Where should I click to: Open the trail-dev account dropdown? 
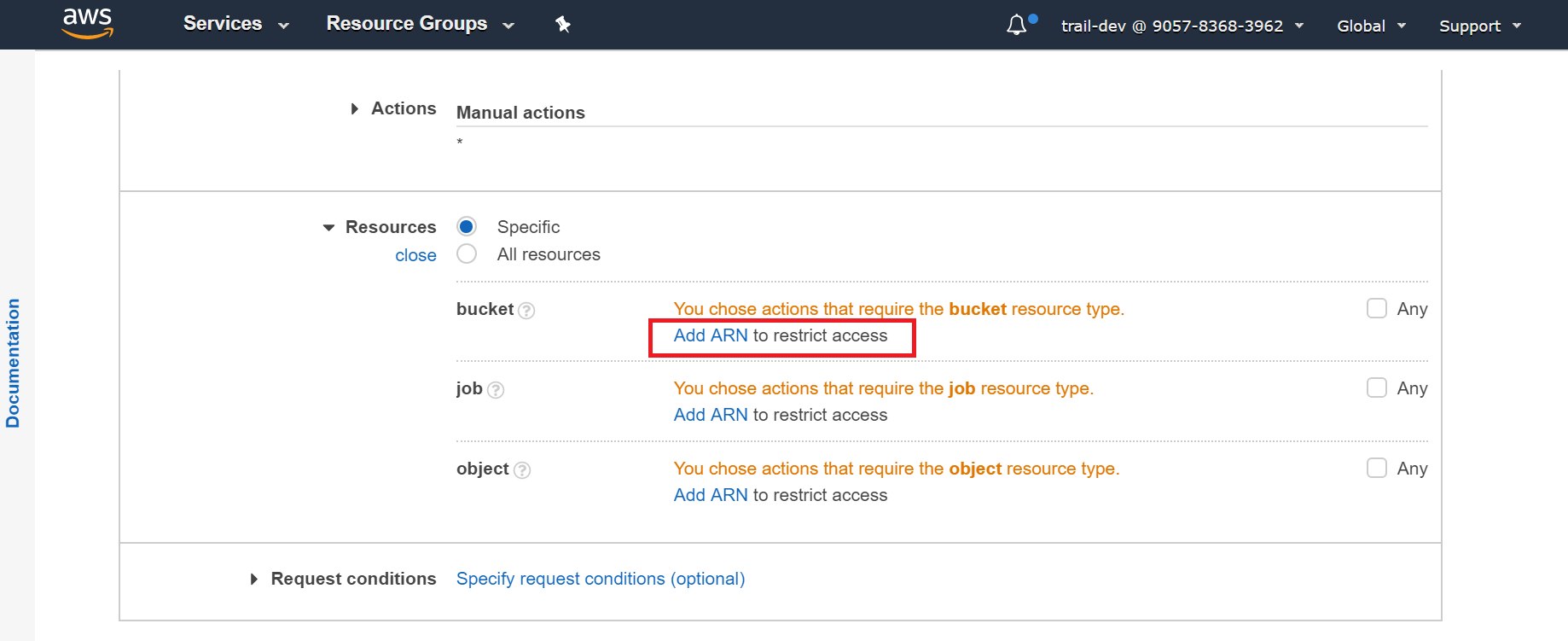(x=1182, y=26)
